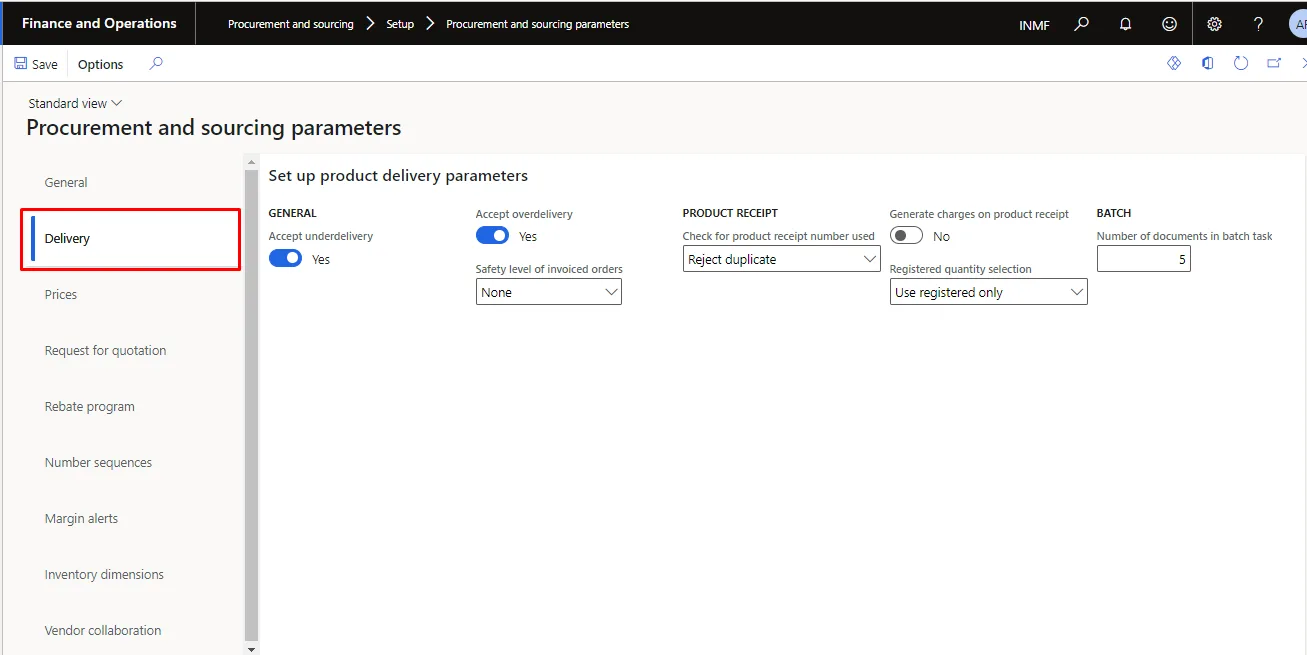Viewport: 1307px width, 655px height.
Task: Open notifications bell icon
Action: click(x=1125, y=24)
